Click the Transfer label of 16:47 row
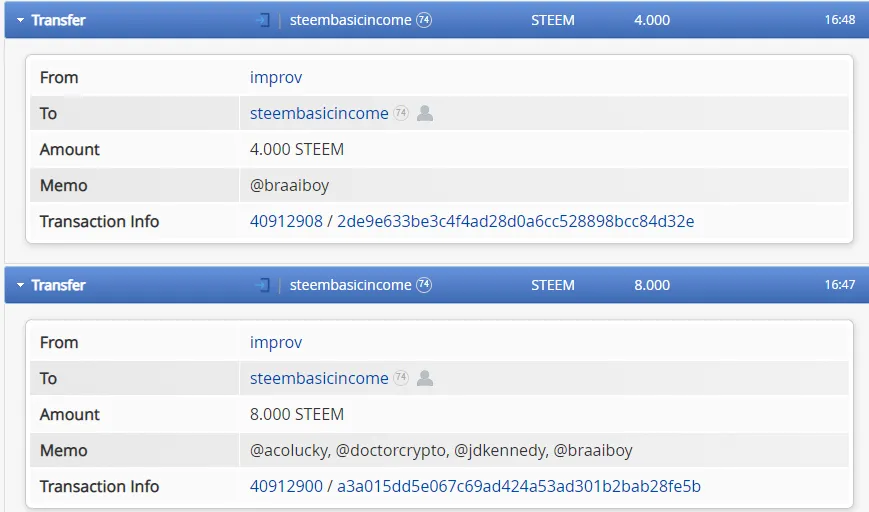 58,285
